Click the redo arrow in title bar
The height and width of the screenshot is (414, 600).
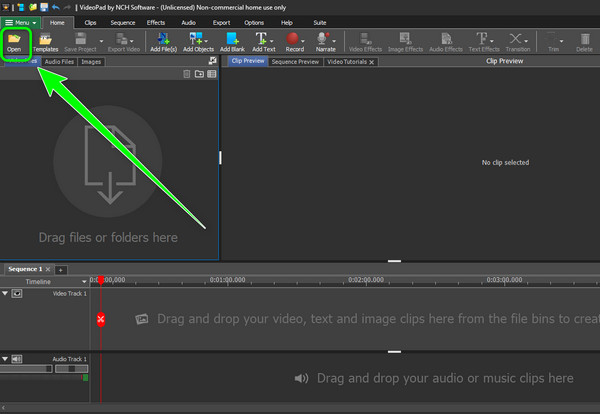pyautogui.click(x=67, y=7)
